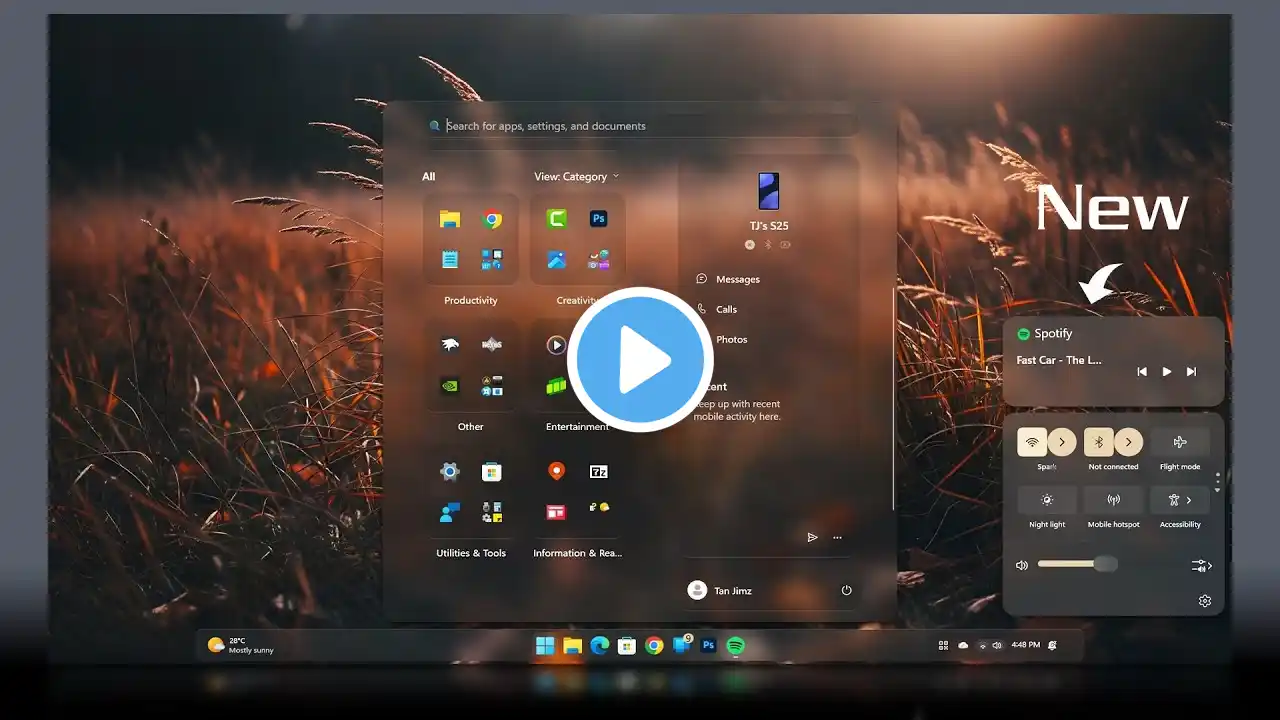Image resolution: width=1280 pixels, height=720 pixels.
Task: Click the Start menu vertical scrollbar
Action: click(893, 400)
